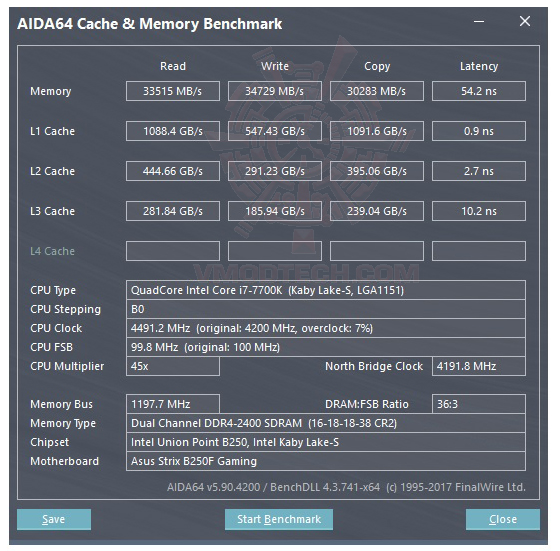
Task: Click Chipset Intel Union Point B250 field
Action: pyautogui.click(x=326, y=442)
